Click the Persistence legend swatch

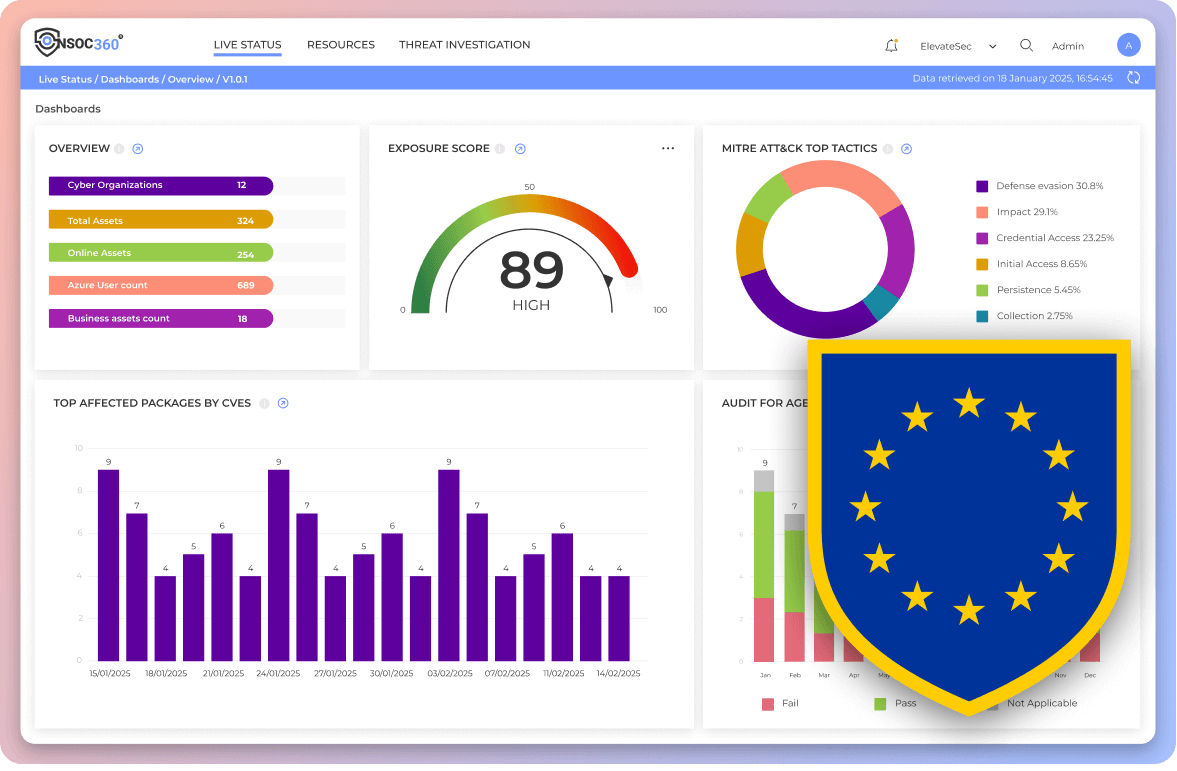[982, 290]
